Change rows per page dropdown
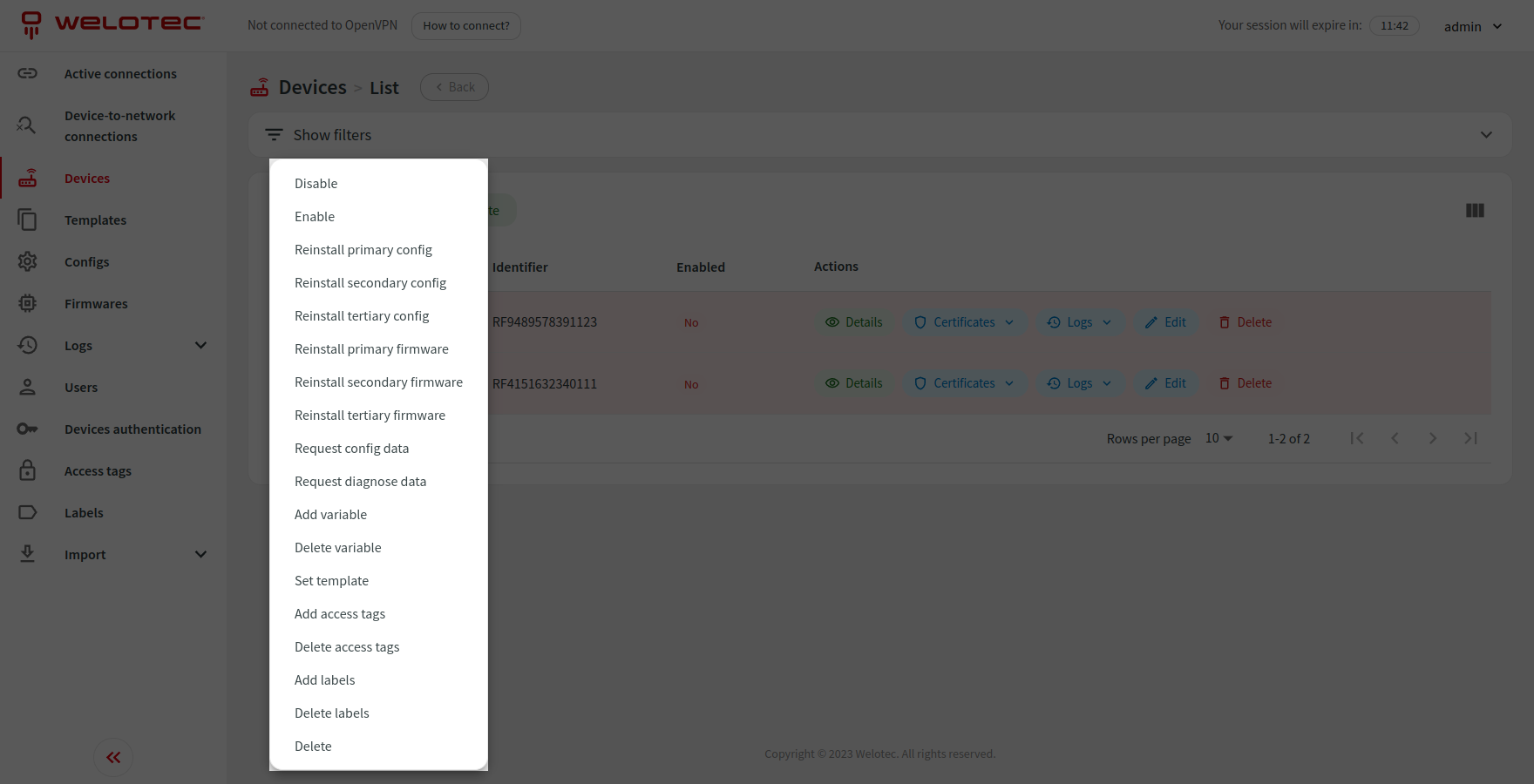This screenshot has height=784, width=1534. [1218, 438]
